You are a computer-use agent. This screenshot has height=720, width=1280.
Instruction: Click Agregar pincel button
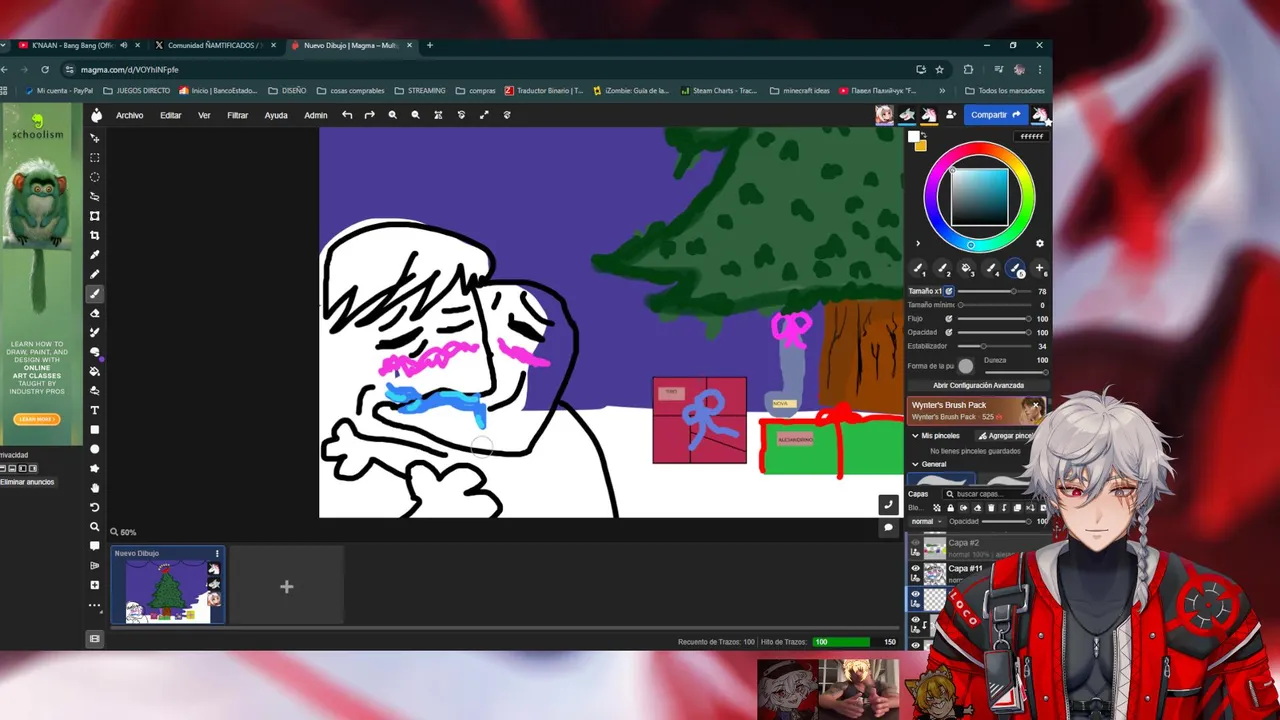click(1005, 436)
